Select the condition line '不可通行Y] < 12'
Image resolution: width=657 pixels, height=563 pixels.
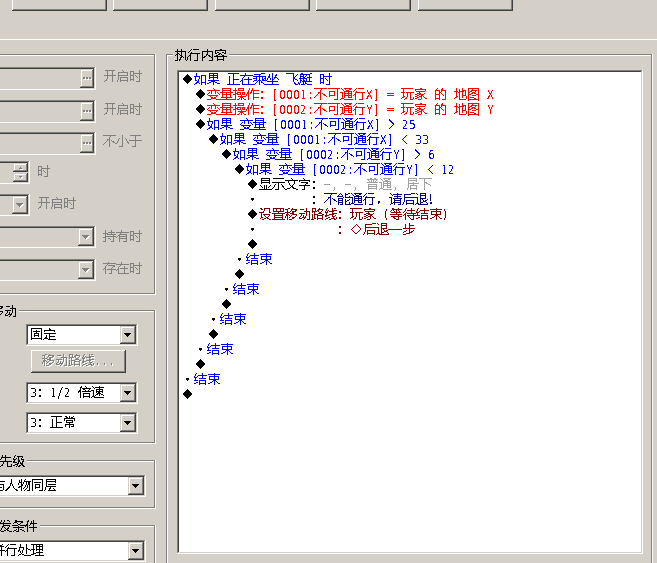coord(344,170)
